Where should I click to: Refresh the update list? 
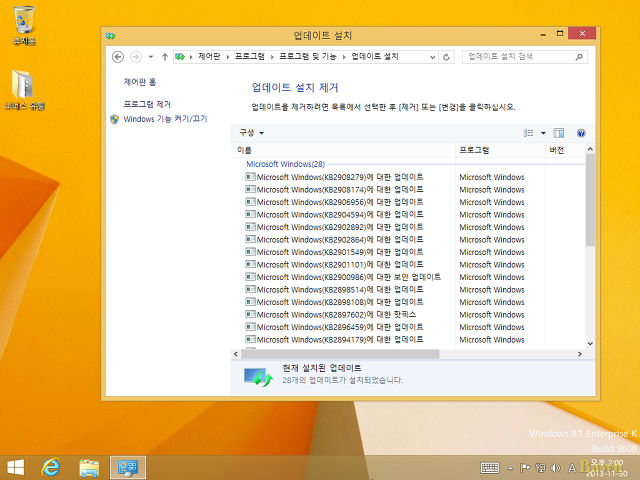click(x=446, y=57)
